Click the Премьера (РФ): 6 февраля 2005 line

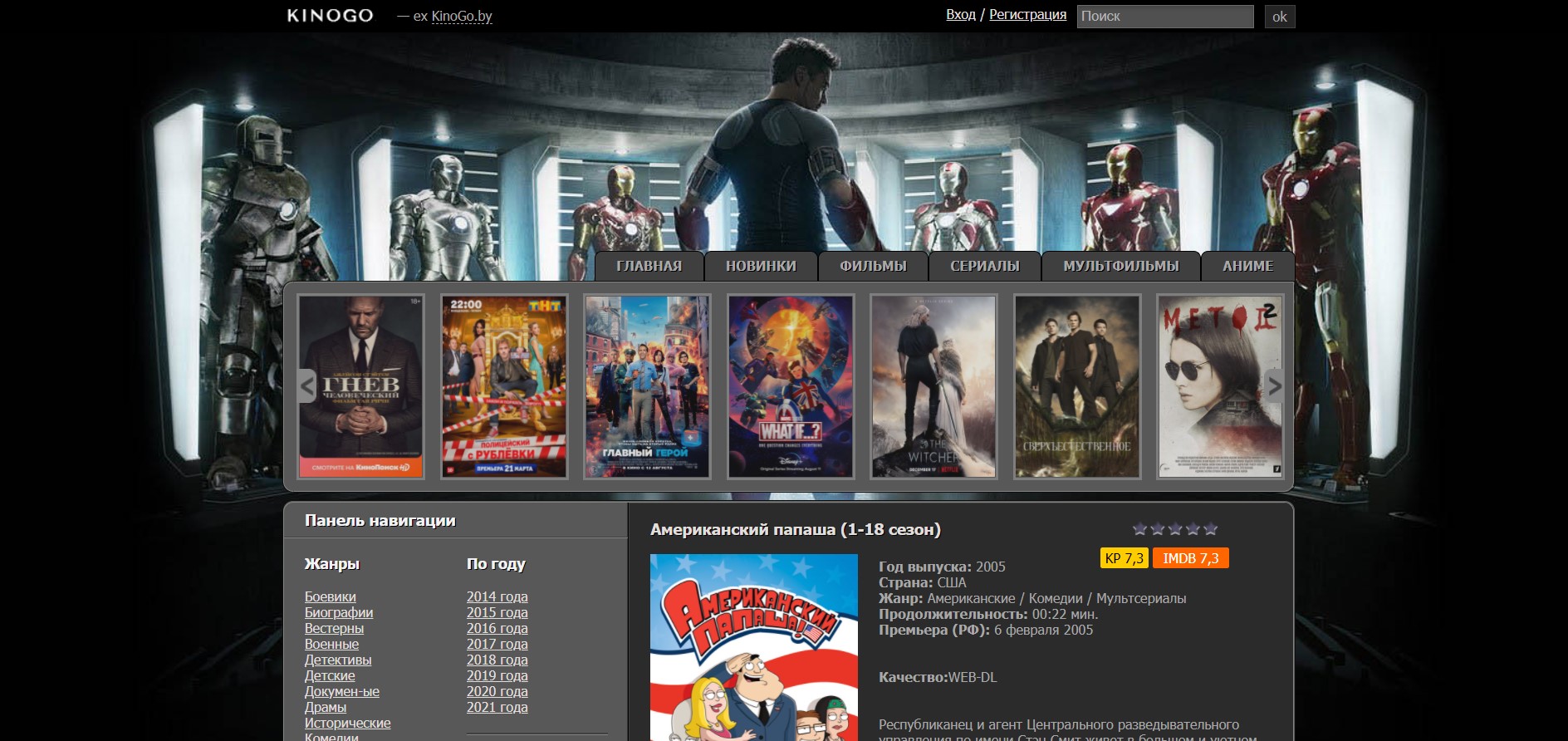986,630
